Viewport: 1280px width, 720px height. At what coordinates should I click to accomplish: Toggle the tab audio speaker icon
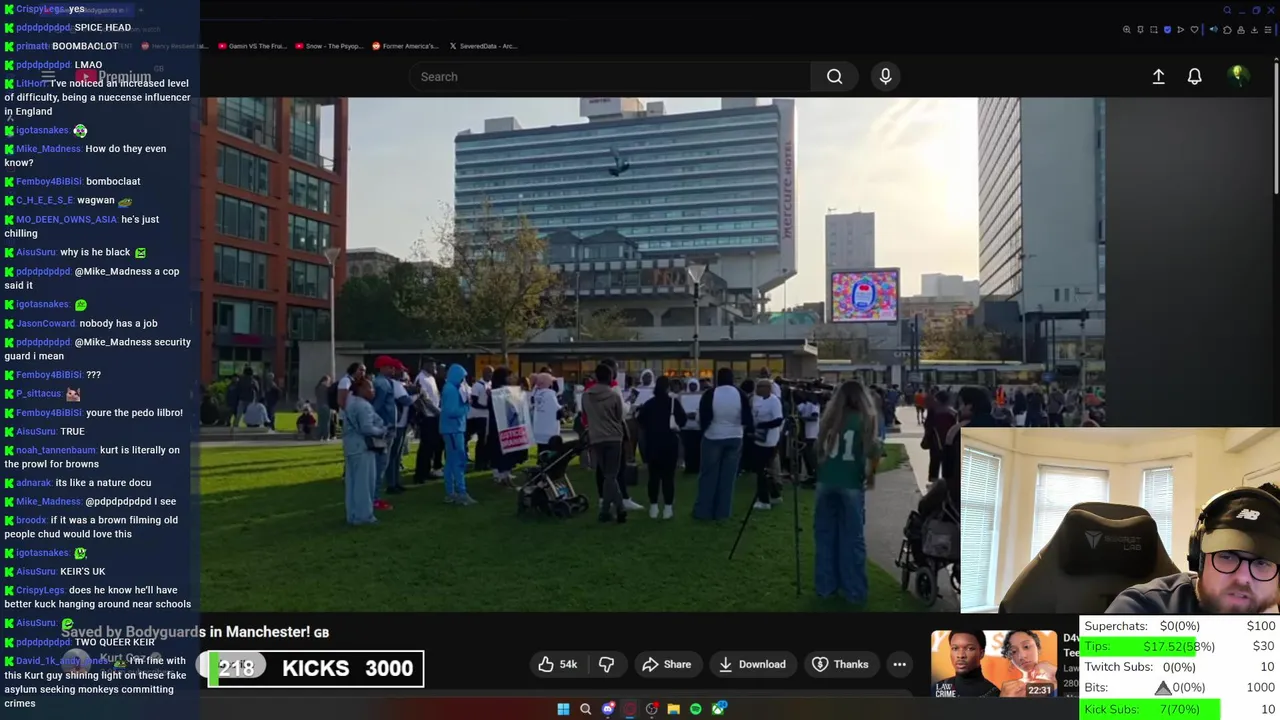1214,29
